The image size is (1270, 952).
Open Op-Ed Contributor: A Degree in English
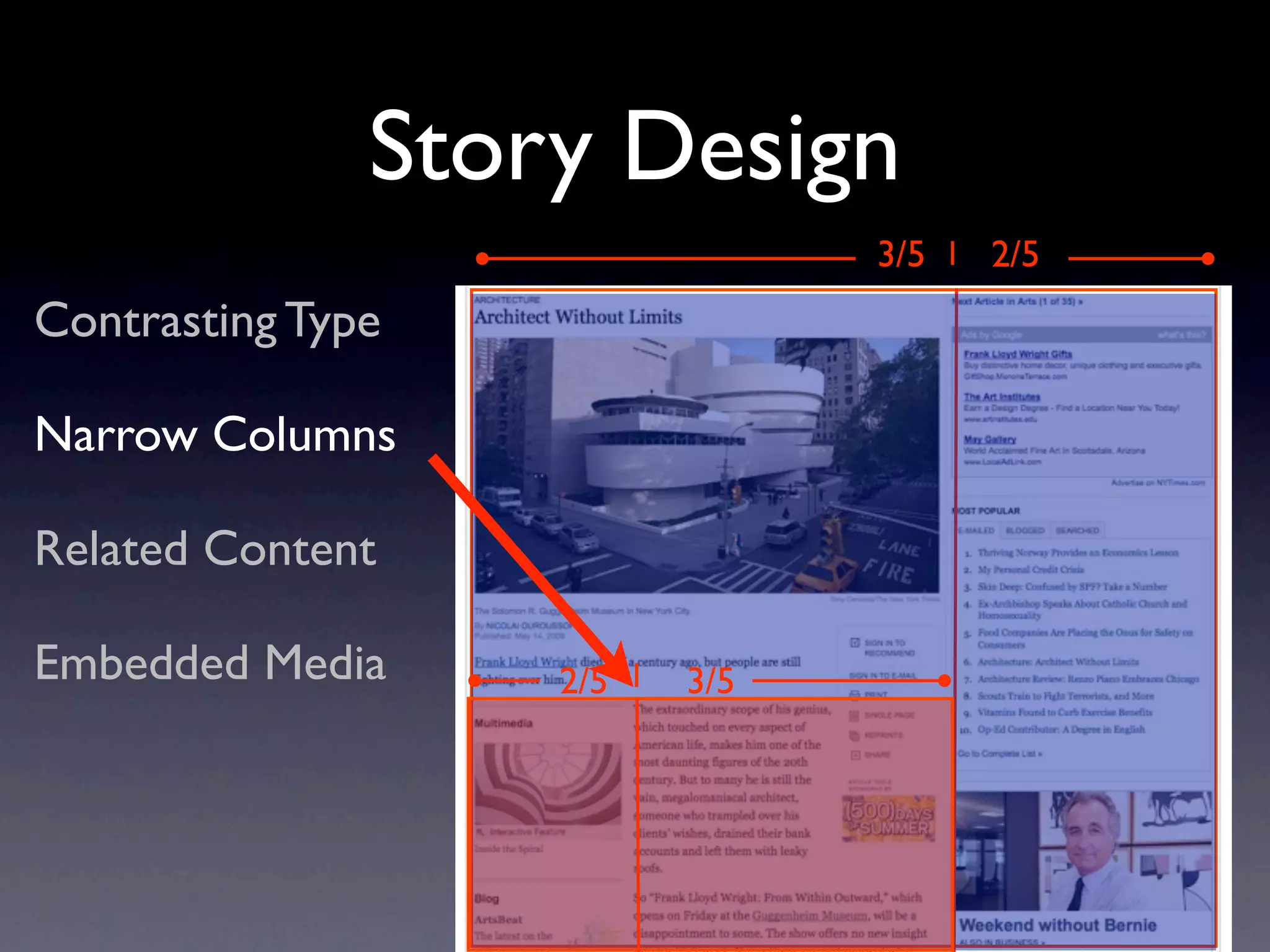pos(1061,729)
